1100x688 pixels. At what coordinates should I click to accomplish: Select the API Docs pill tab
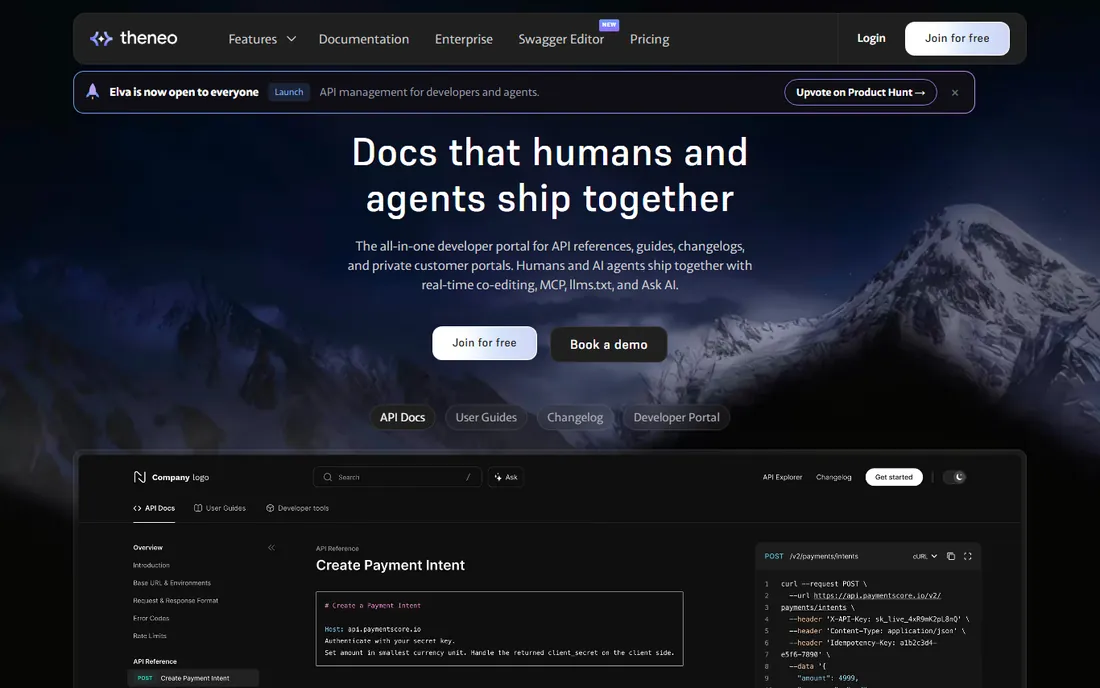pyautogui.click(x=403, y=417)
